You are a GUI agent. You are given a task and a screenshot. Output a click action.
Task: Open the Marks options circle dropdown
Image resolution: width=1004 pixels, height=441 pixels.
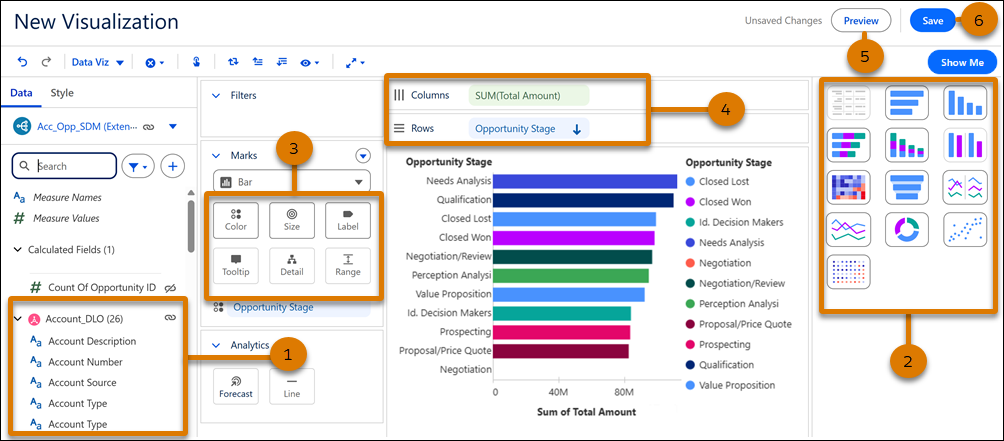pyautogui.click(x=363, y=156)
